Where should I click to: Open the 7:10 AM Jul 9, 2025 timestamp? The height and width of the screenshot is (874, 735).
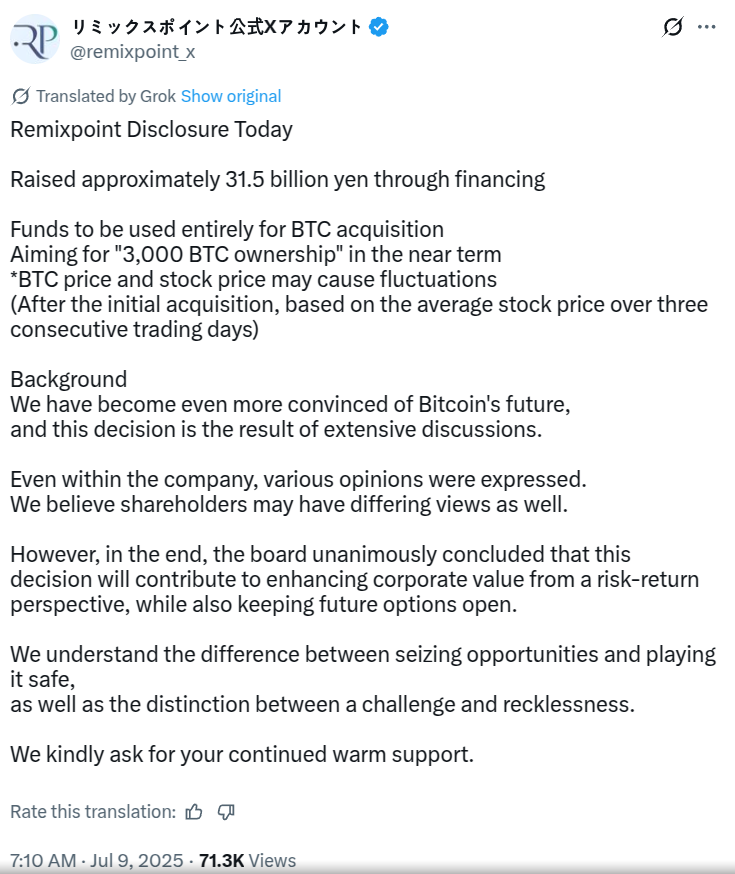[x=97, y=860]
